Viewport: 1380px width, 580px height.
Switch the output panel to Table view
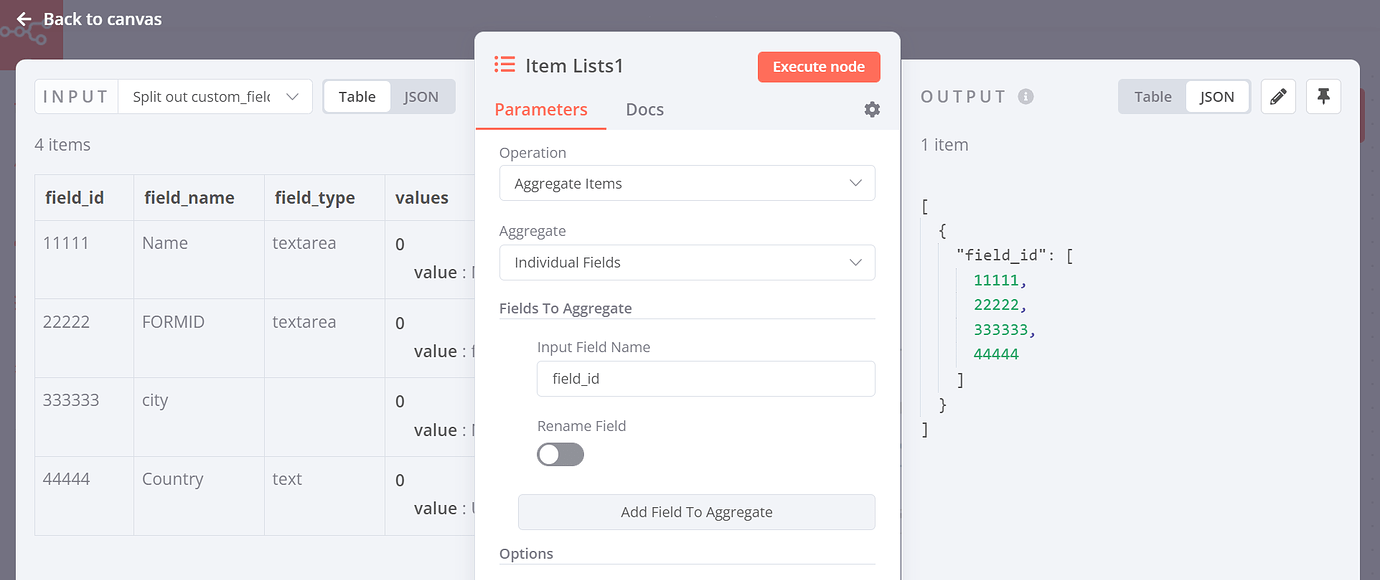point(1152,96)
